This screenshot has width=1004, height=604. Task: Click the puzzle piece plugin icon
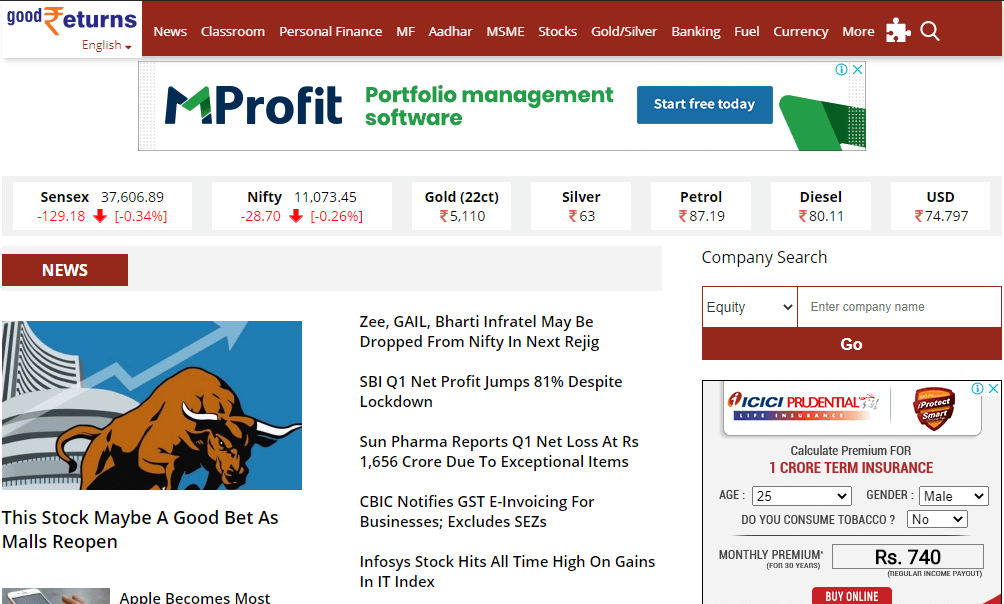coord(898,30)
